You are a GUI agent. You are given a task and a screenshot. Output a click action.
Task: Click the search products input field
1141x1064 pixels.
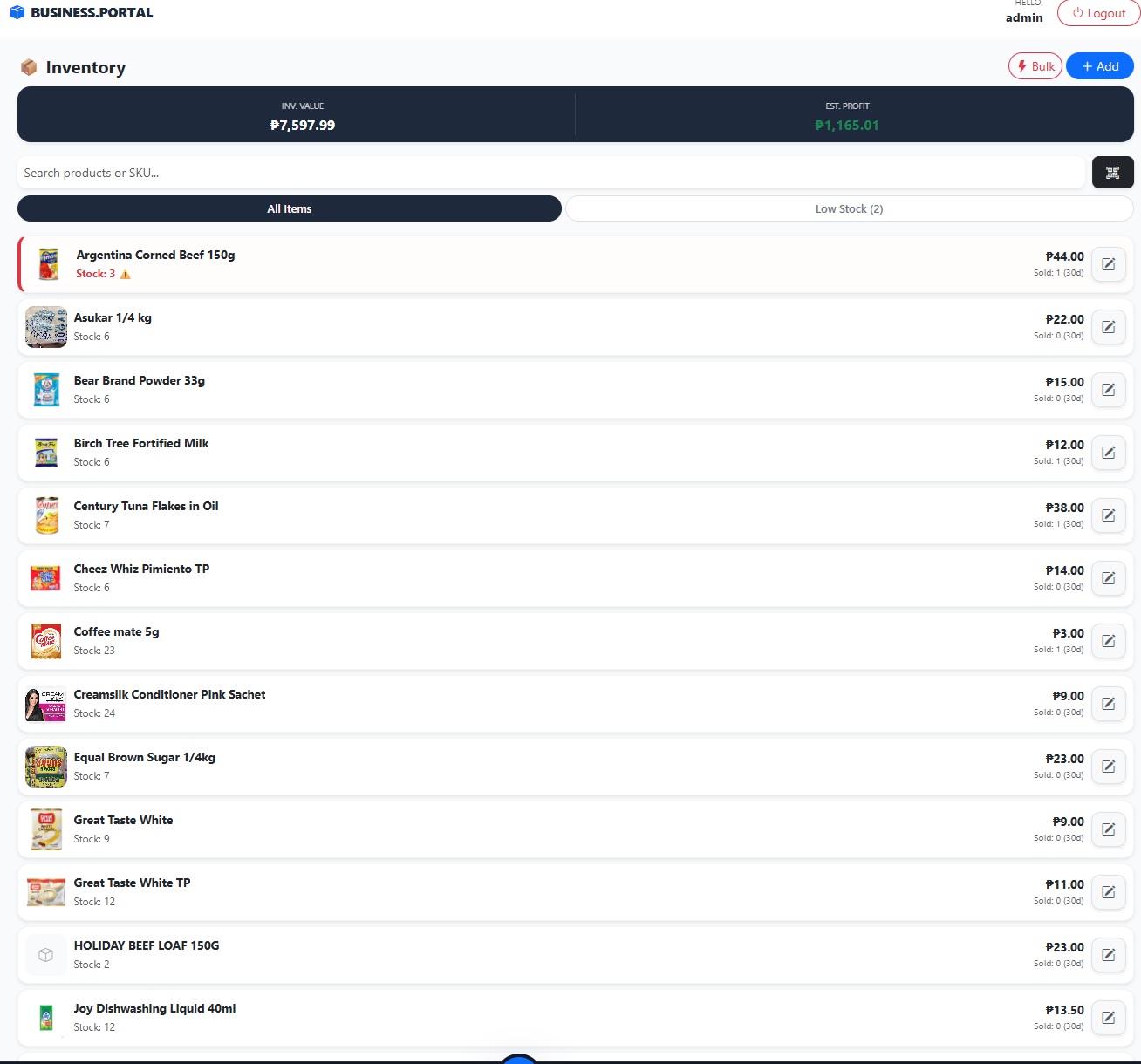550,172
